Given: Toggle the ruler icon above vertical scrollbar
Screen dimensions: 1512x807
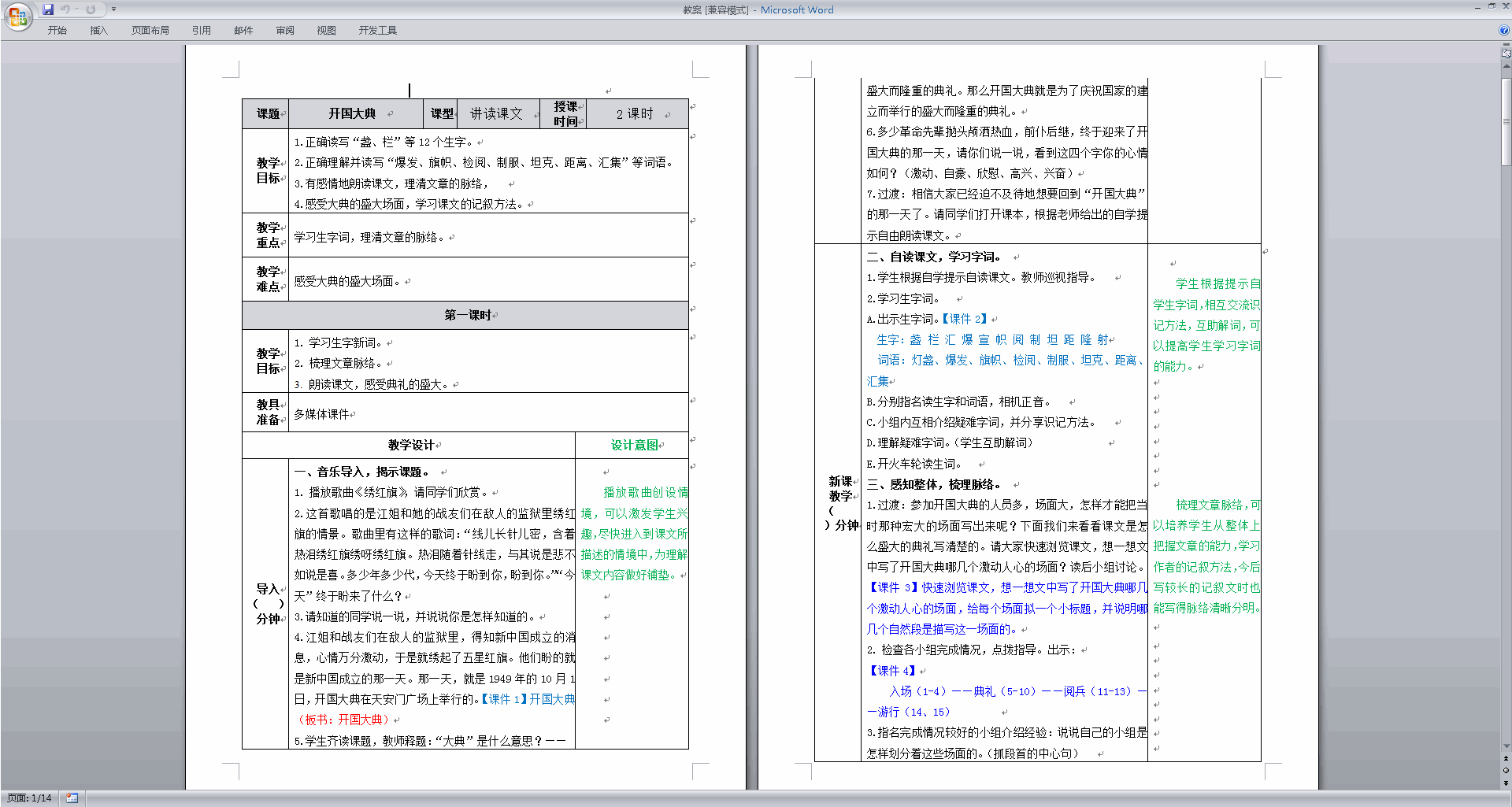Looking at the screenshot, I should [1506, 54].
